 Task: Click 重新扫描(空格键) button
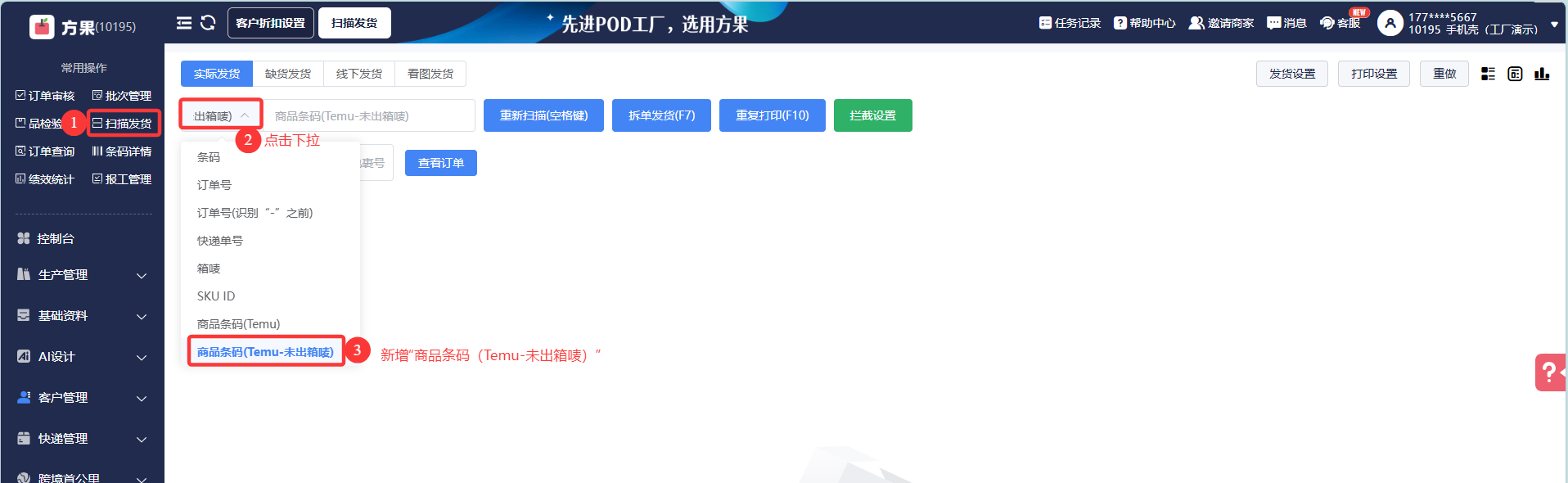click(543, 115)
